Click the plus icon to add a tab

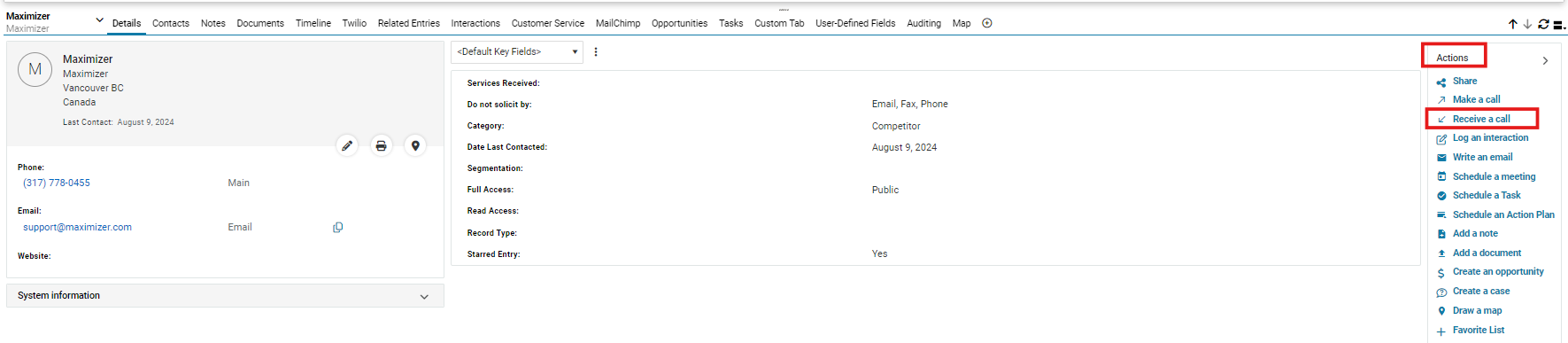pos(987,23)
